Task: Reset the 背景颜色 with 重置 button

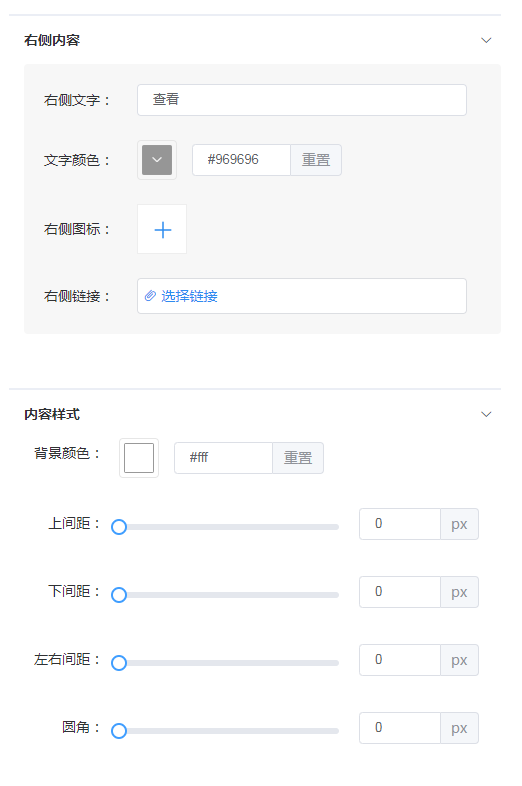Action: 298,458
